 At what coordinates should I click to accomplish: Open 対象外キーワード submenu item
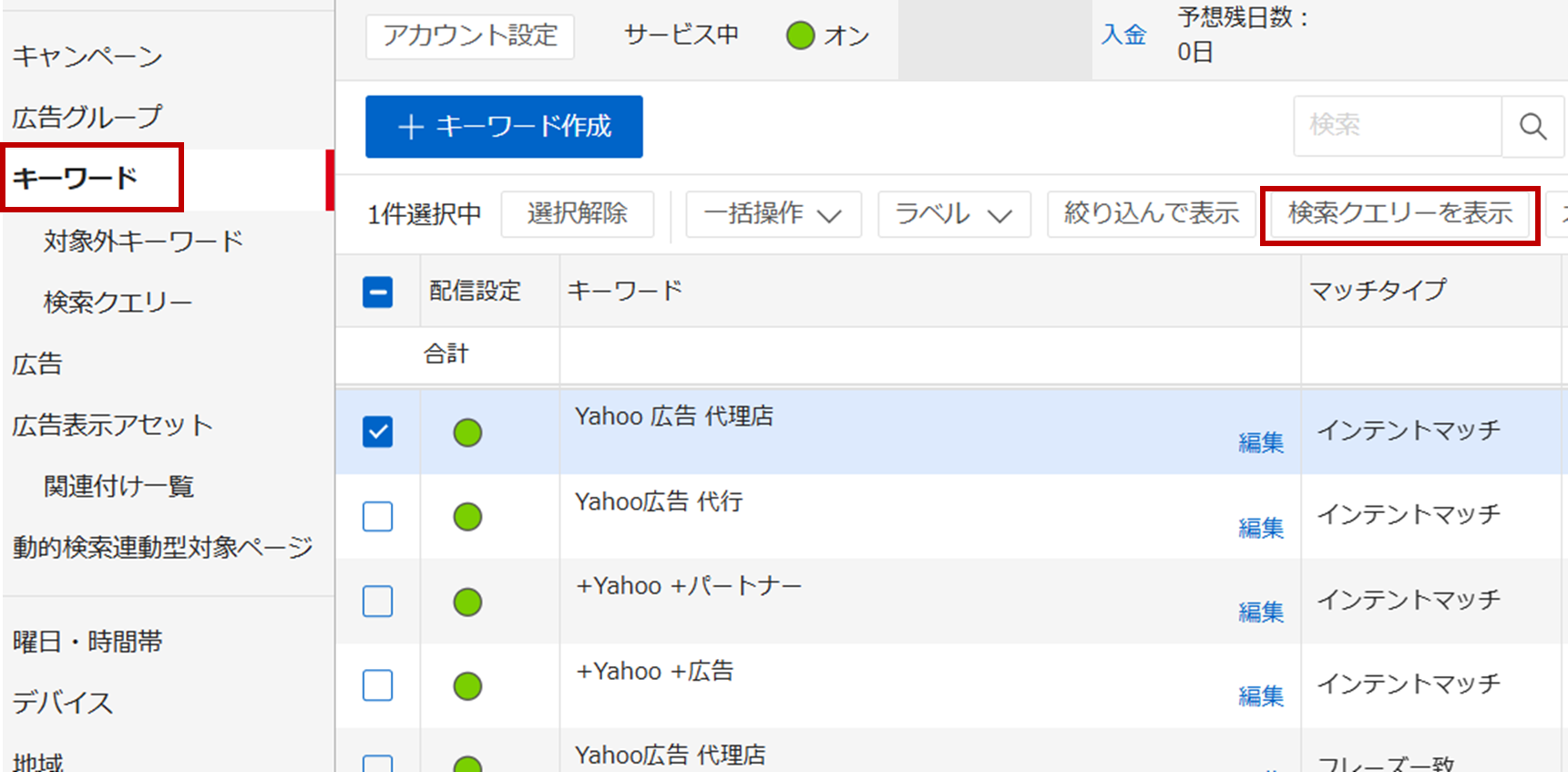coord(143,241)
